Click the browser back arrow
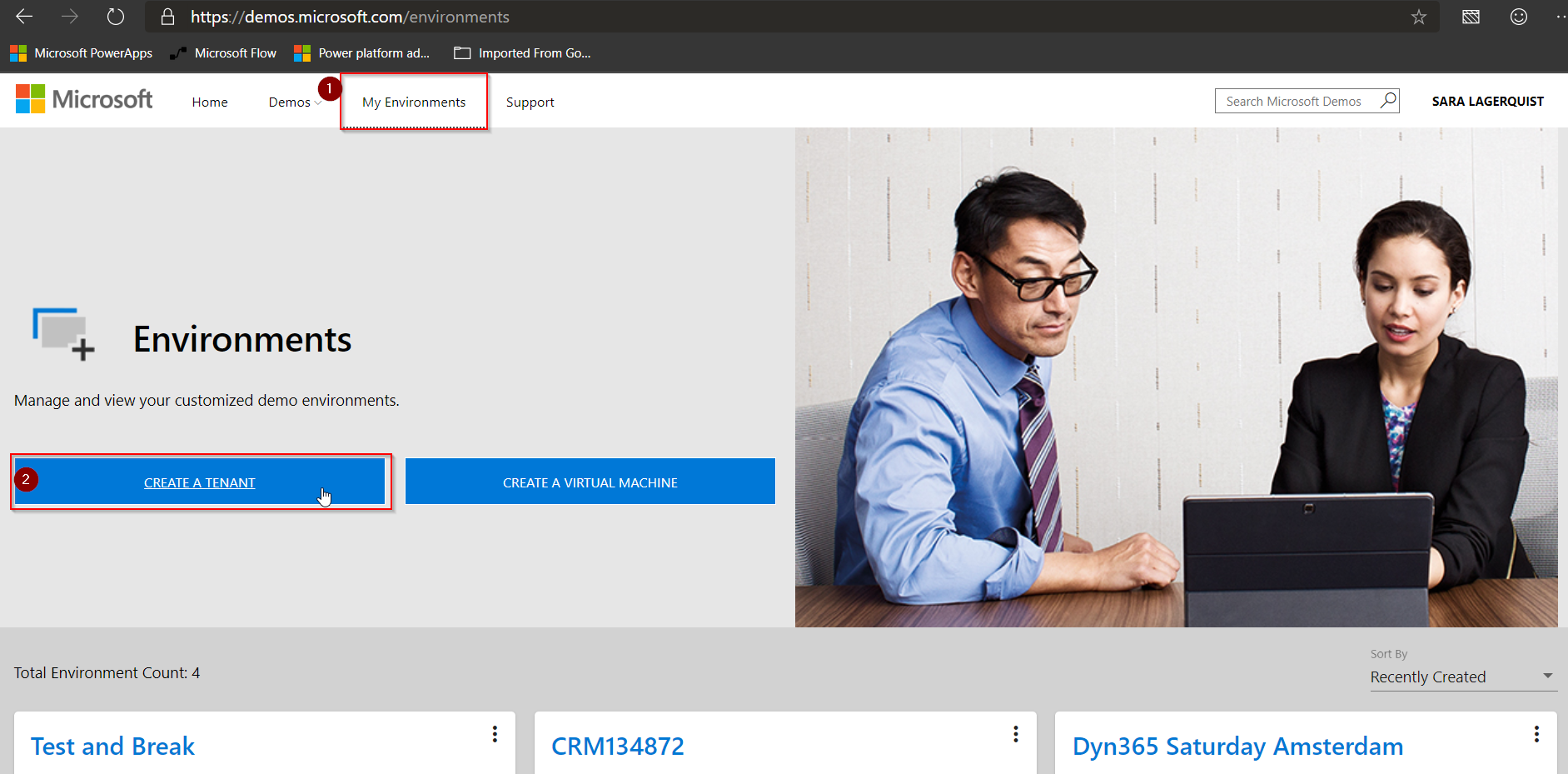This screenshot has height=774, width=1568. click(x=24, y=17)
